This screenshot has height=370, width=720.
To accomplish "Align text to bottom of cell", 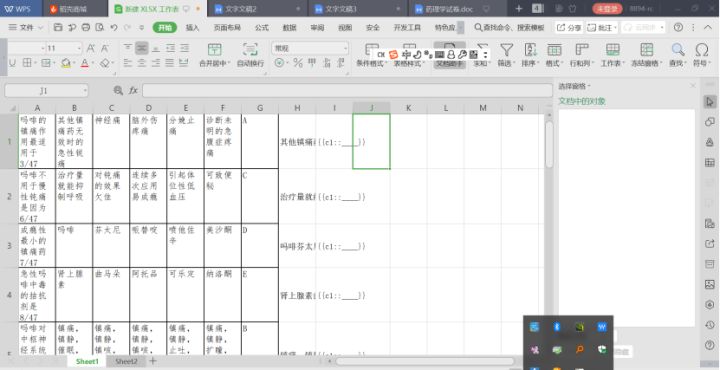I will pos(156,48).
